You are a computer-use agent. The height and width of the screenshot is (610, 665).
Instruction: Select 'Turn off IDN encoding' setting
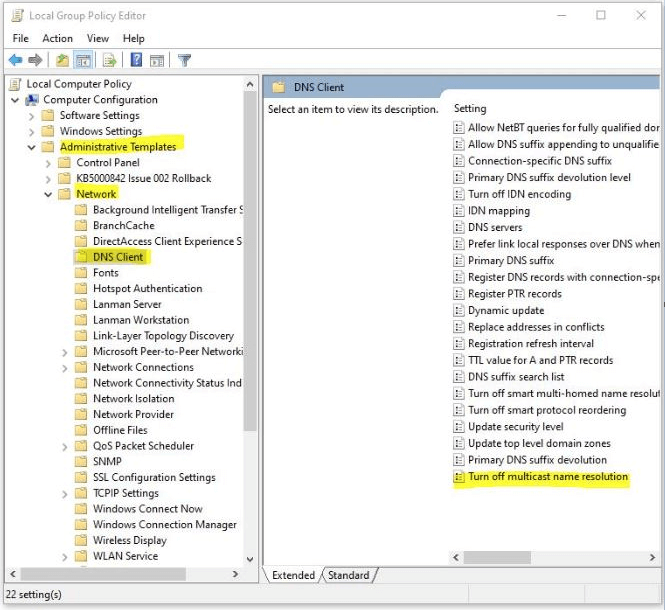[519, 194]
